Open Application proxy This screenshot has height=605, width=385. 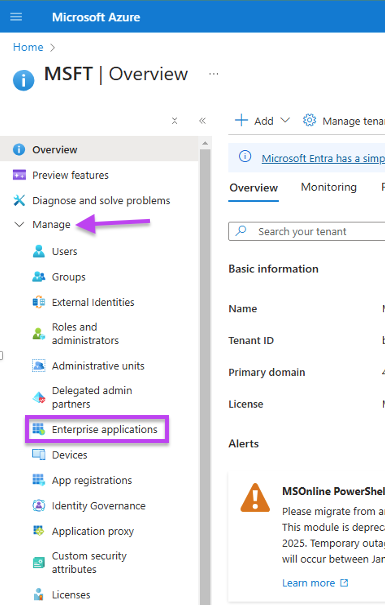click(93, 531)
